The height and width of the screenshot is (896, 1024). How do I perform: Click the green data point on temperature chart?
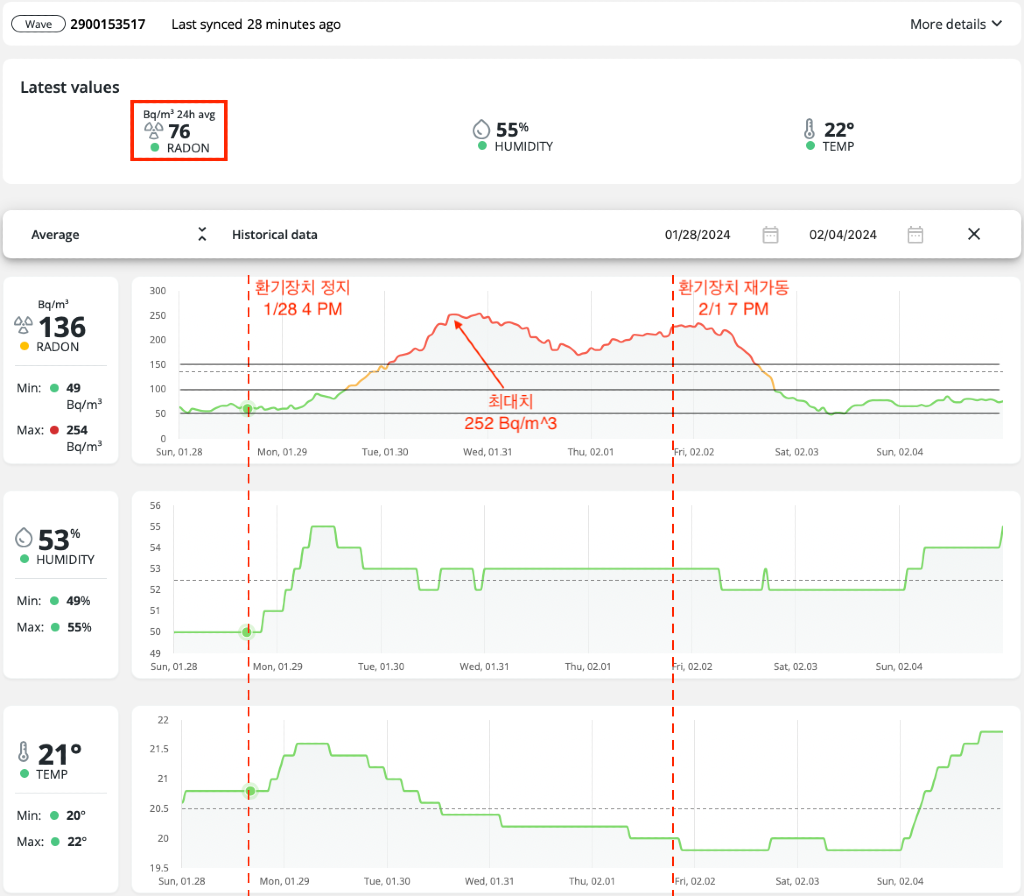coord(250,791)
